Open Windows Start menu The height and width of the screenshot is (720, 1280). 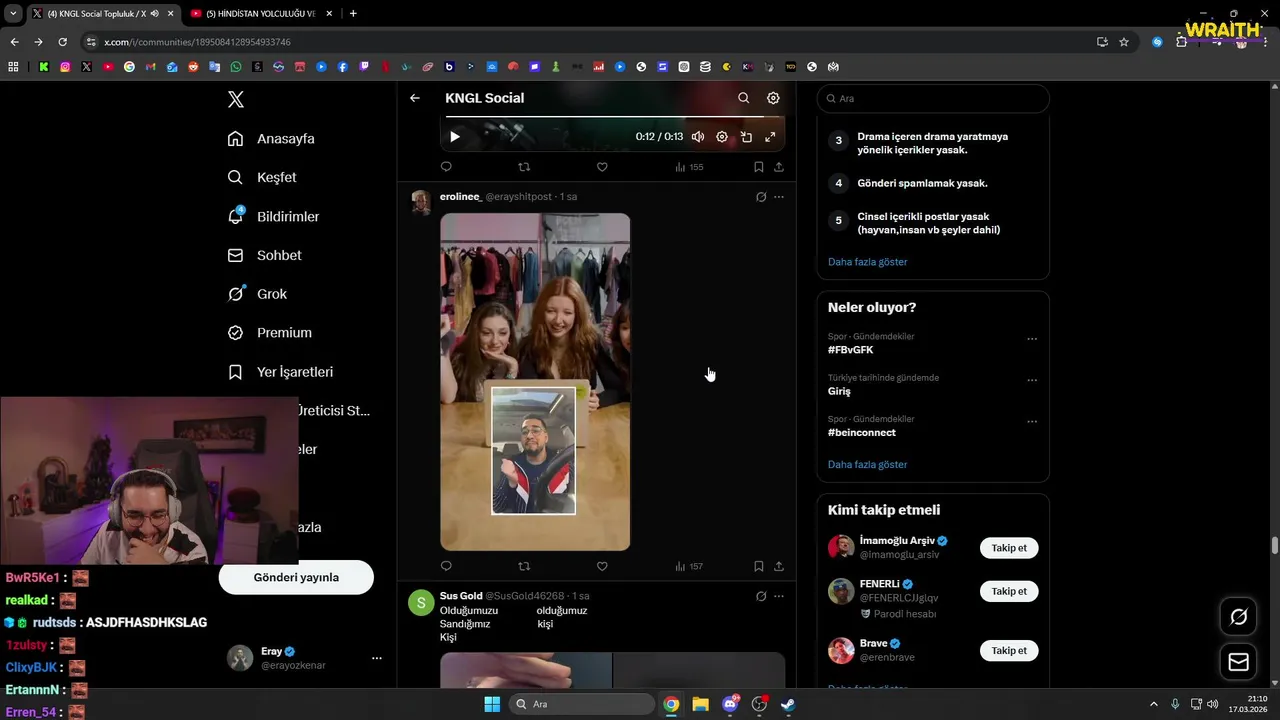[492, 704]
